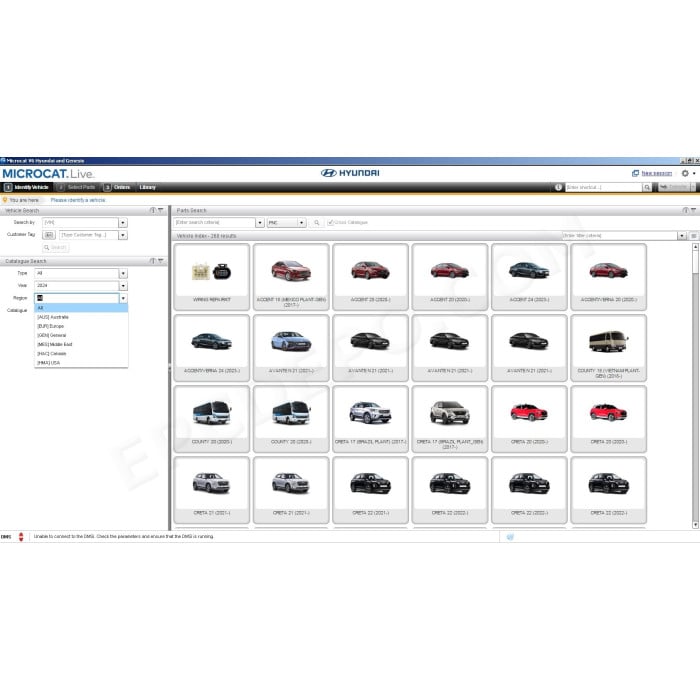Close the Region dropdown via its arrow

click(x=123, y=298)
